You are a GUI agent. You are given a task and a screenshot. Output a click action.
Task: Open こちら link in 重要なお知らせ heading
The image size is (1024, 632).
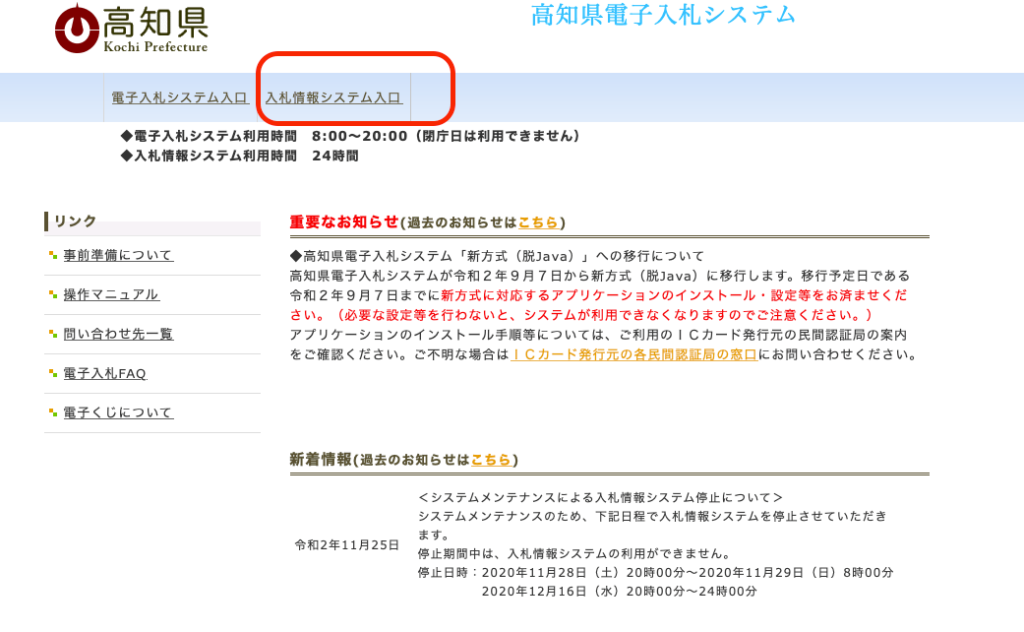coord(538,222)
